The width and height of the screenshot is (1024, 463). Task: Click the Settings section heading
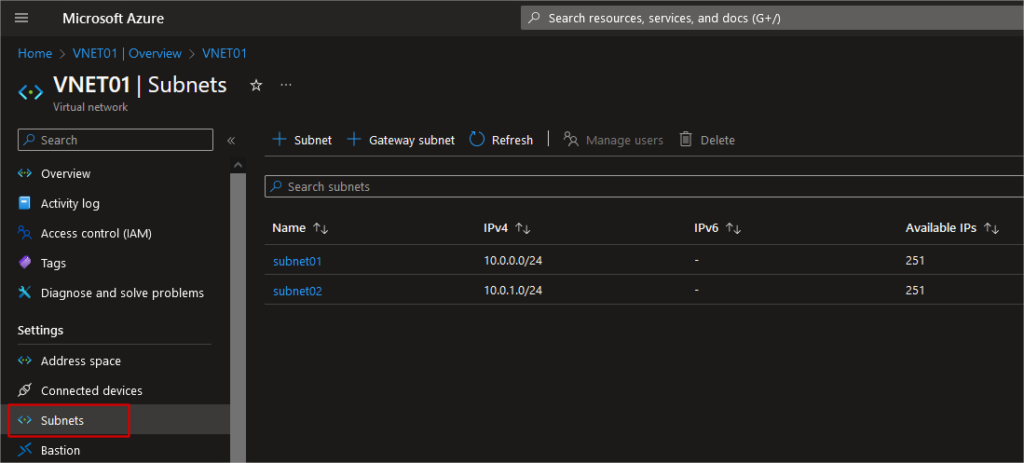(40, 330)
